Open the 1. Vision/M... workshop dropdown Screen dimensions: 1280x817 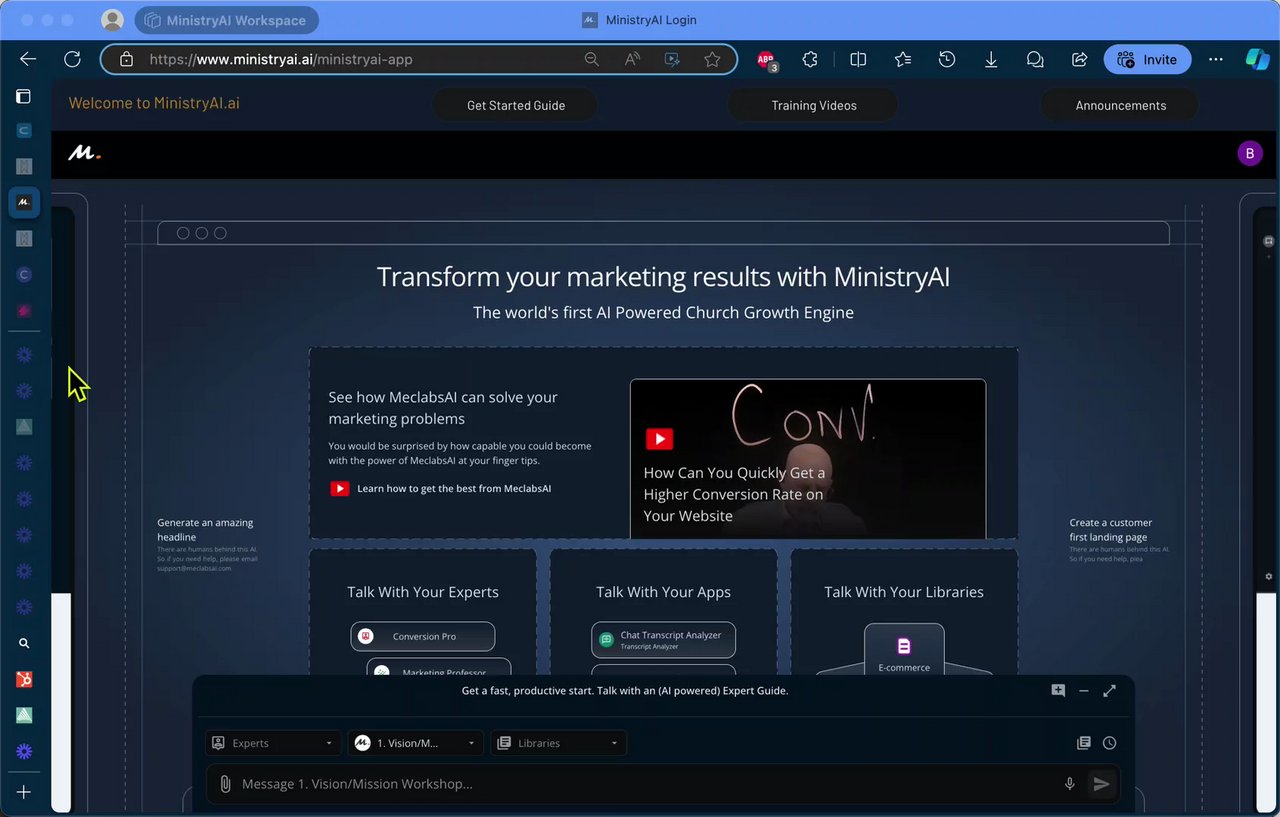pyautogui.click(x=416, y=743)
